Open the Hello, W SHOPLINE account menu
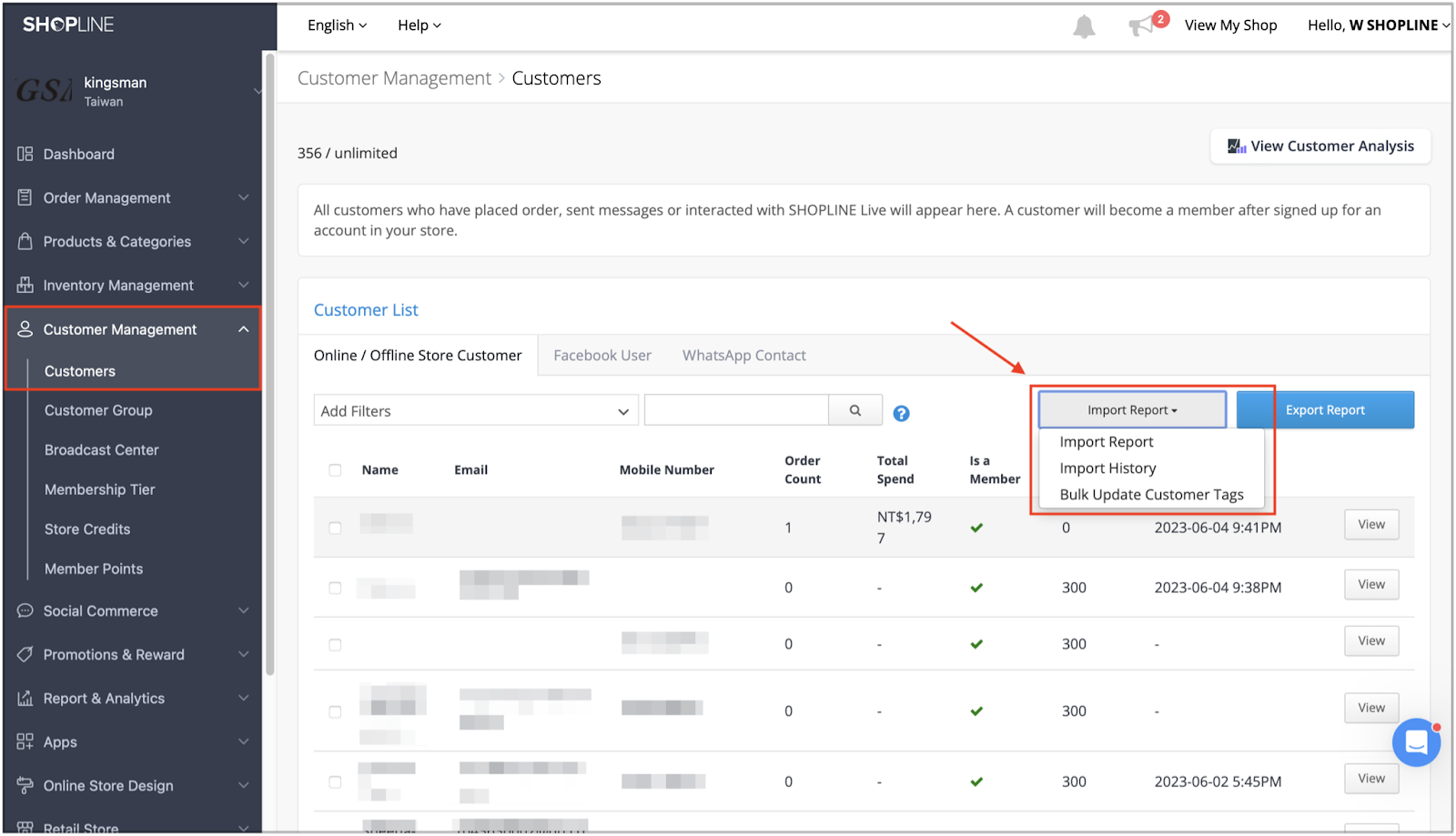This screenshot has height=836, width=1456. coord(1379,25)
